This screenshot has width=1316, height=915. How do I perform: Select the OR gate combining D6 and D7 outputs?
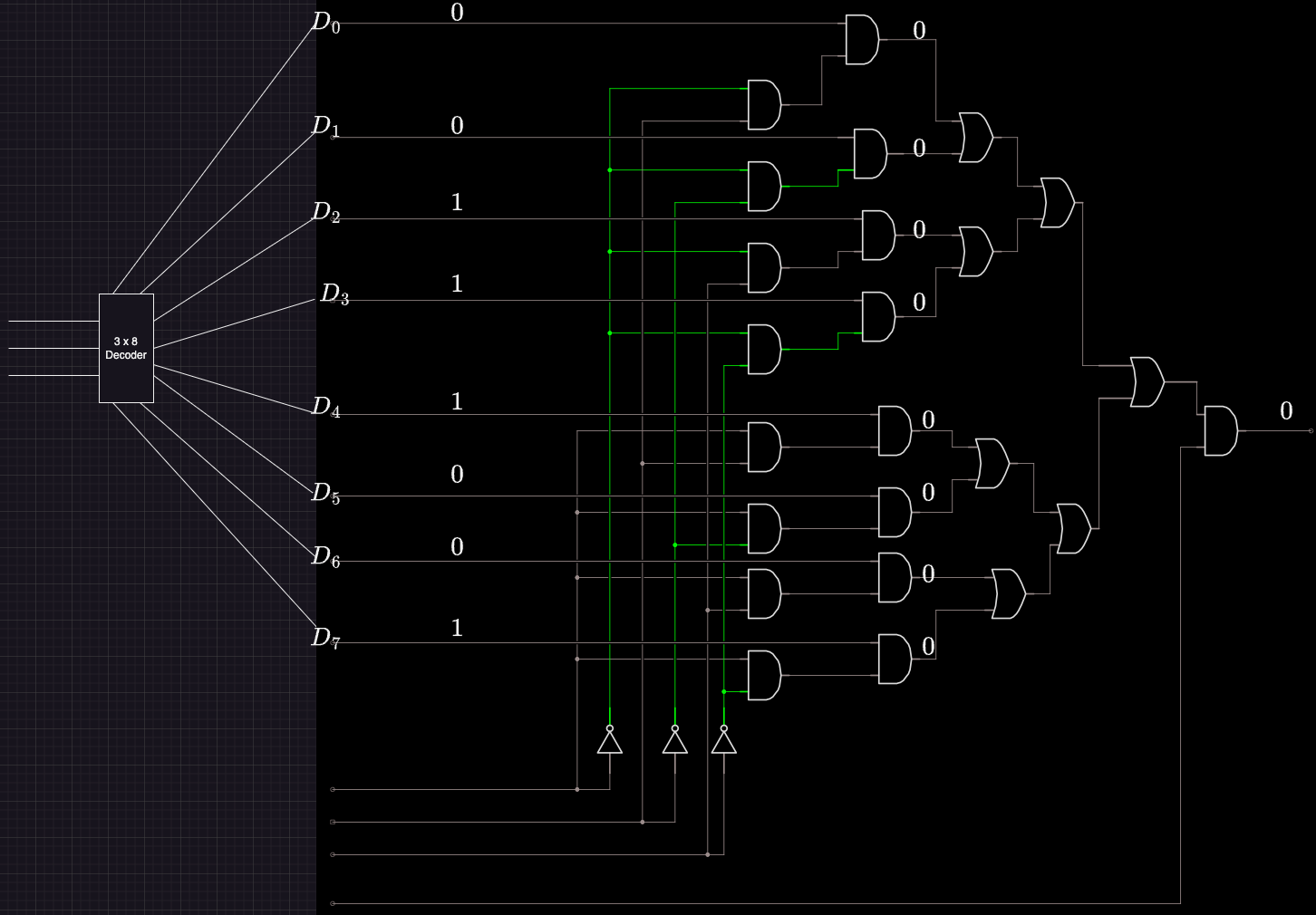pyautogui.click(x=1009, y=594)
